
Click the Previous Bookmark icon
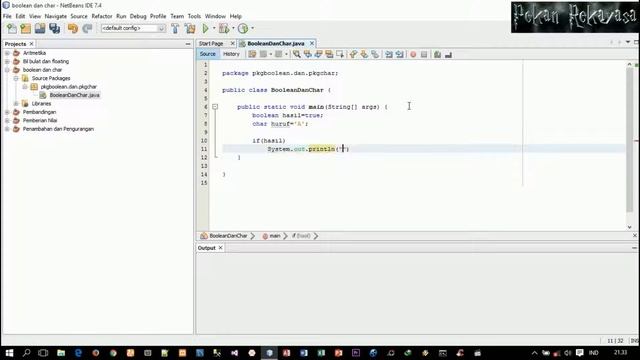(x=353, y=54)
